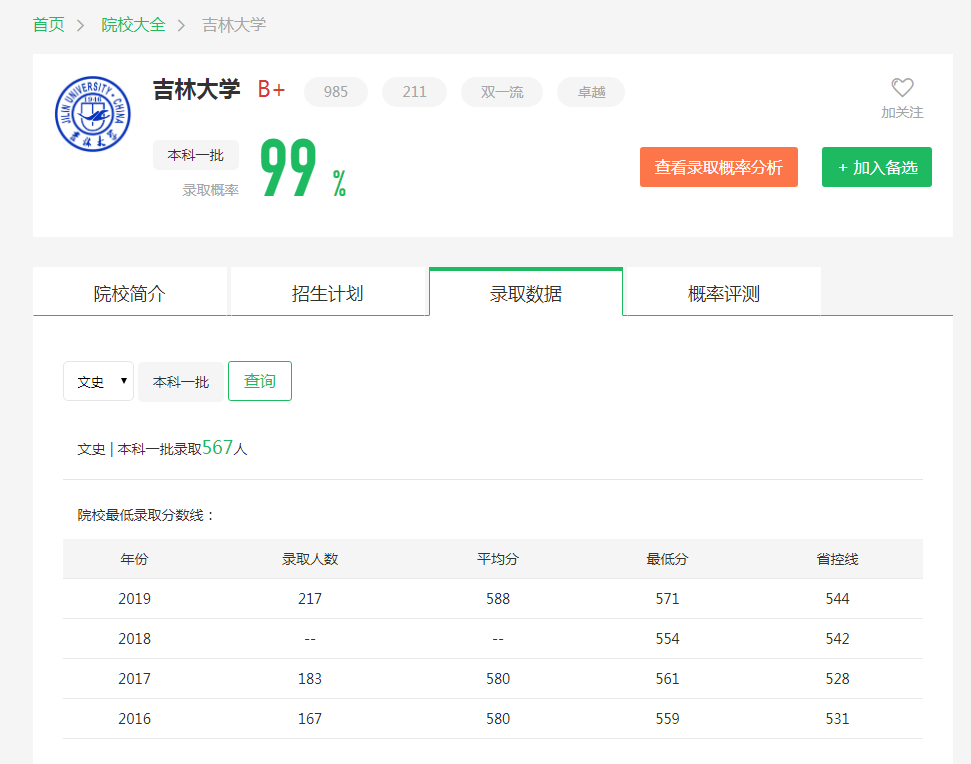Click the 985 badge label

[x=335, y=91]
